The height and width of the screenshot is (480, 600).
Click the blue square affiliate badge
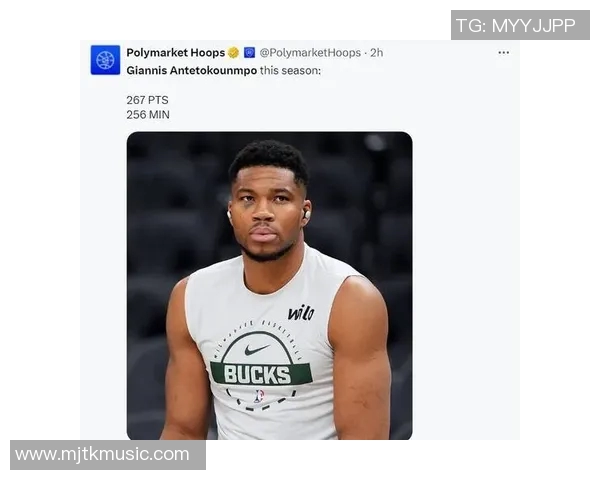(x=249, y=53)
